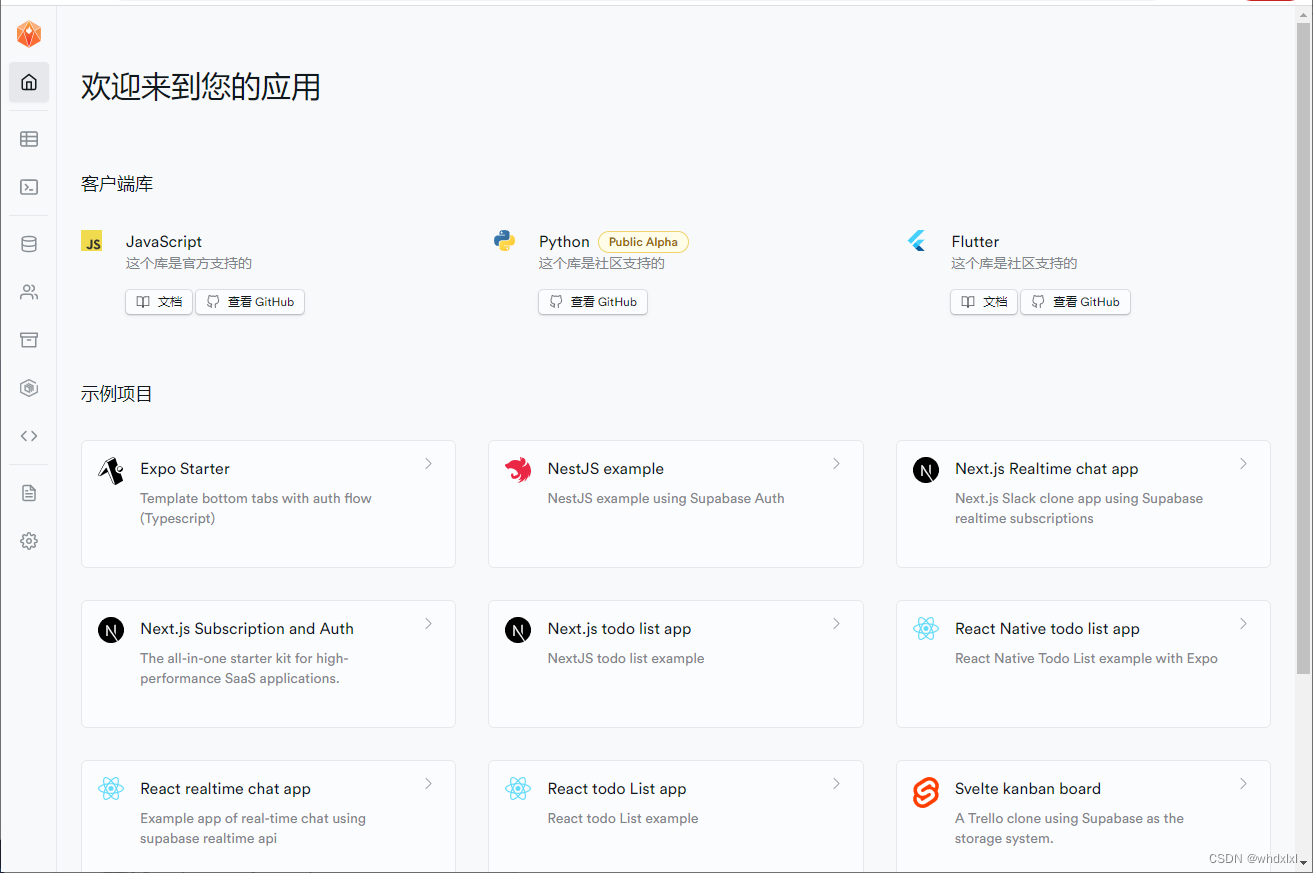Open the Table Editor from the sidebar
1313x873 pixels.
tap(28, 139)
